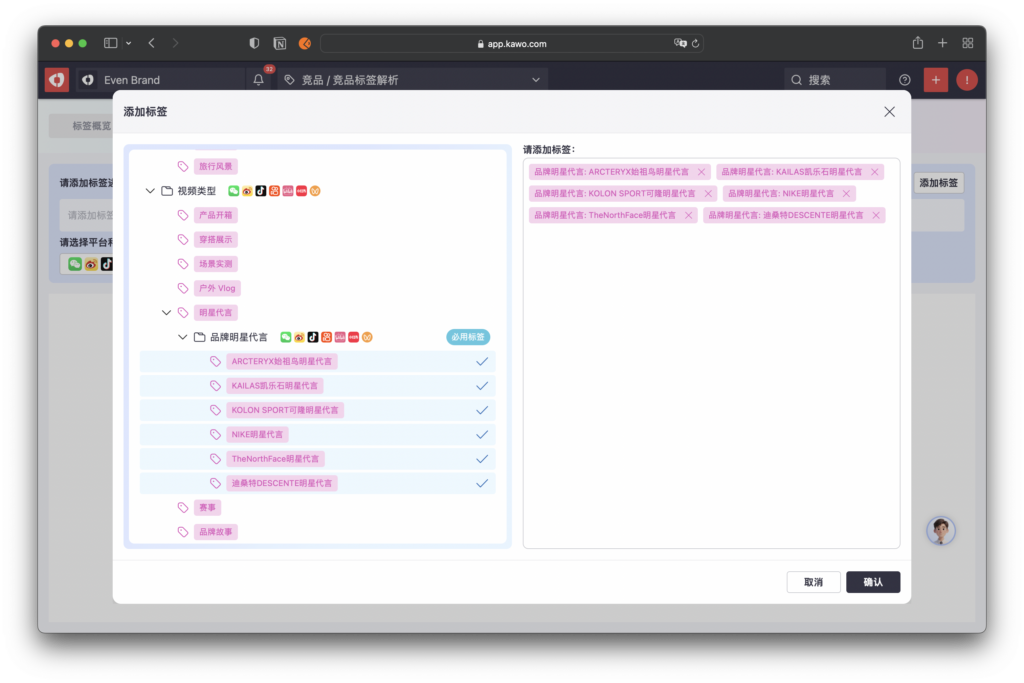The height and width of the screenshot is (683, 1024).
Task: Click Safari share icon
Action: point(917,43)
